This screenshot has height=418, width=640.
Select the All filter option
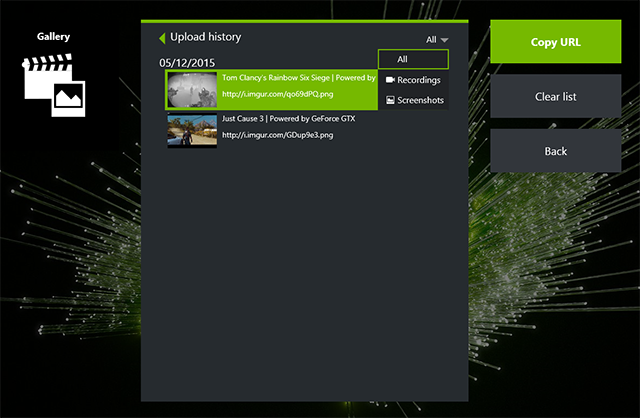pos(413,59)
